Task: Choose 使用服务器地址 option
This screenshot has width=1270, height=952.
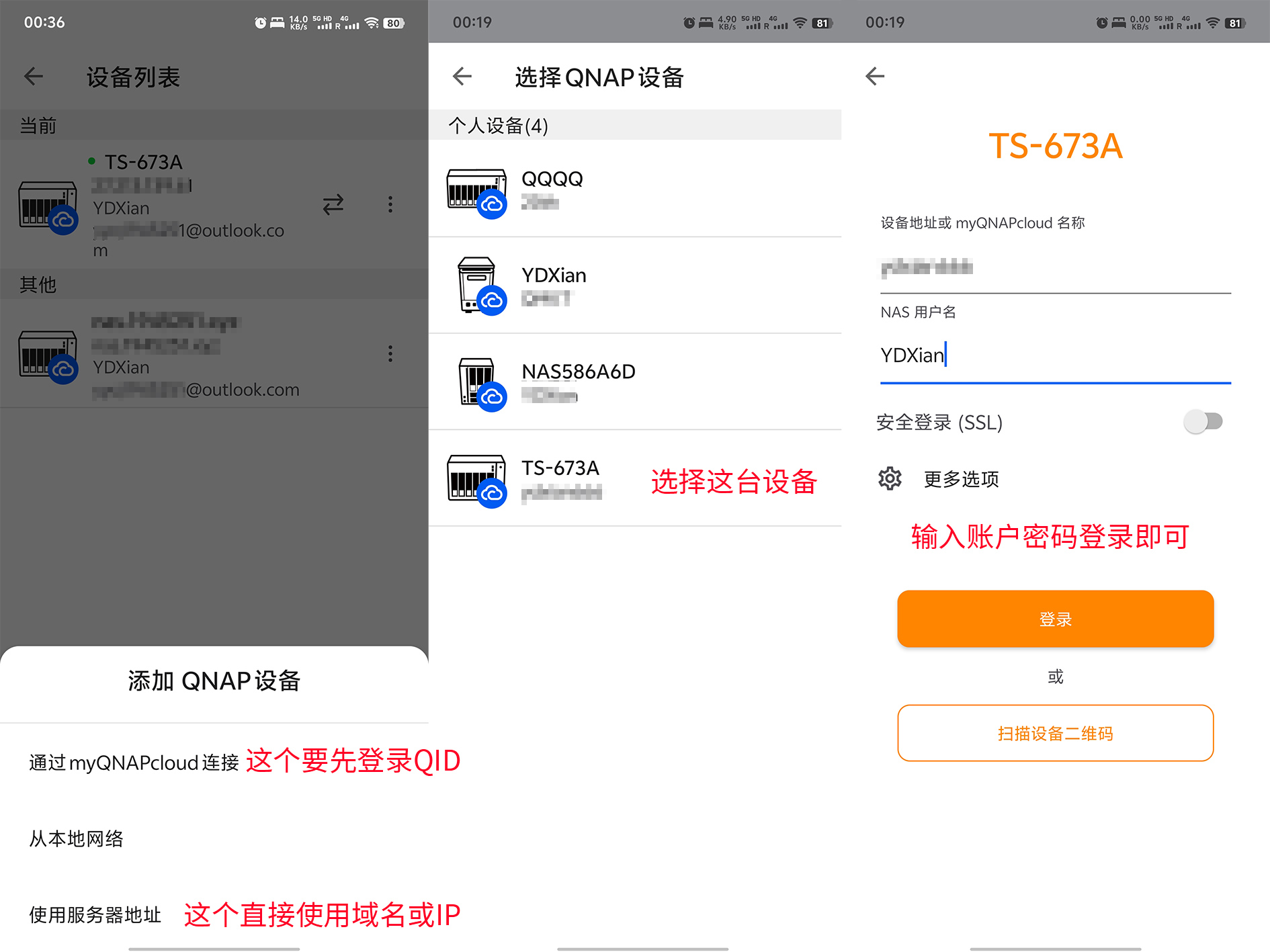Action: click(95, 914)
